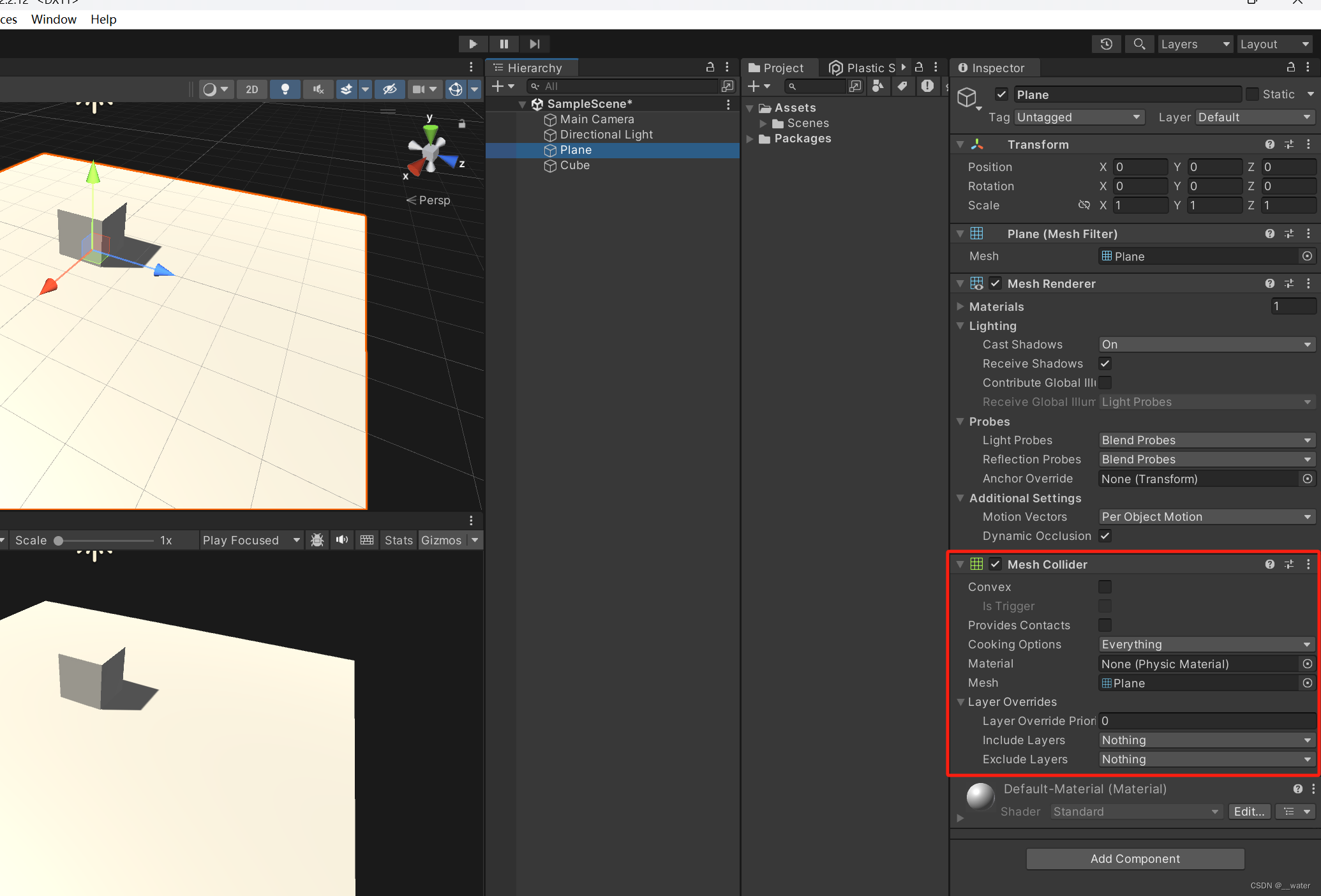Disable Receive Shadows for the Plane

point(1105,363)
